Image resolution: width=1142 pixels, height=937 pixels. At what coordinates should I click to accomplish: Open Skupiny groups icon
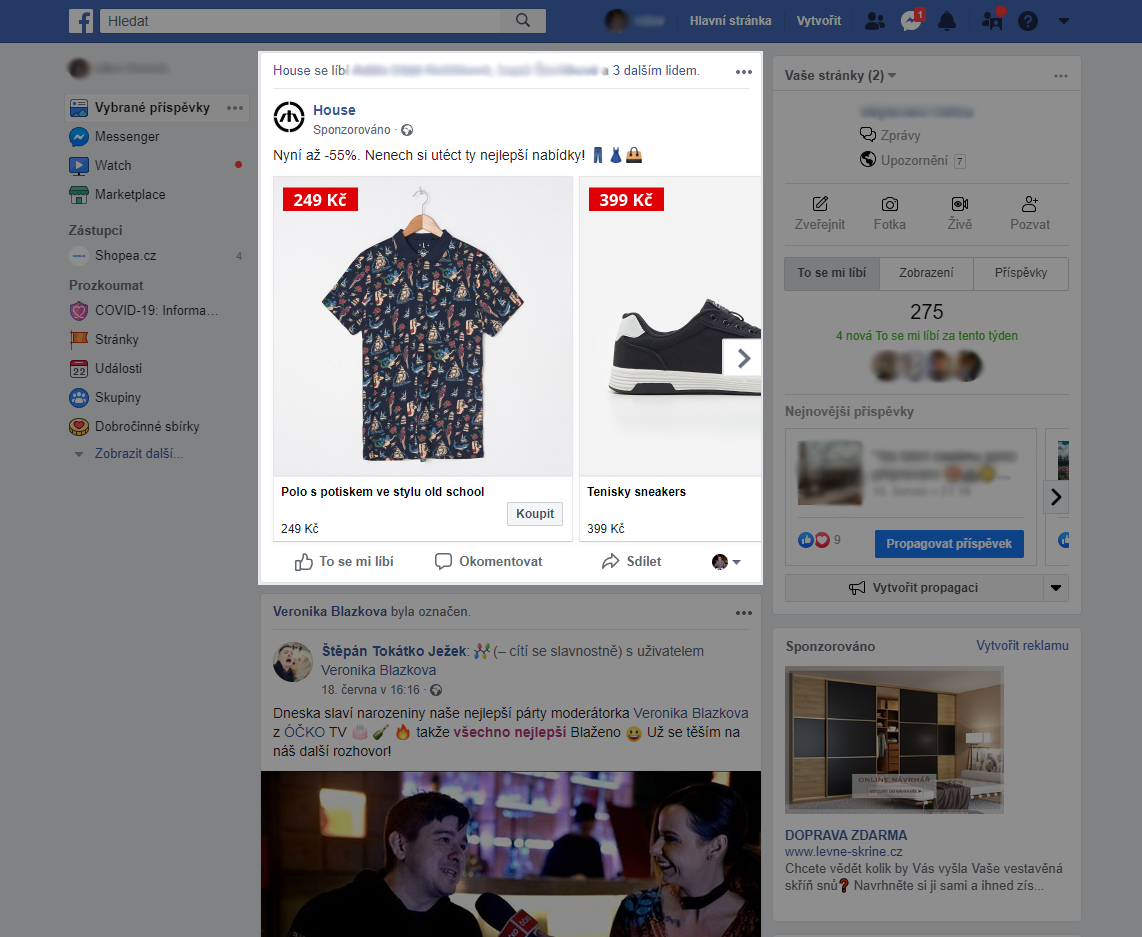(x=79, y=398)
